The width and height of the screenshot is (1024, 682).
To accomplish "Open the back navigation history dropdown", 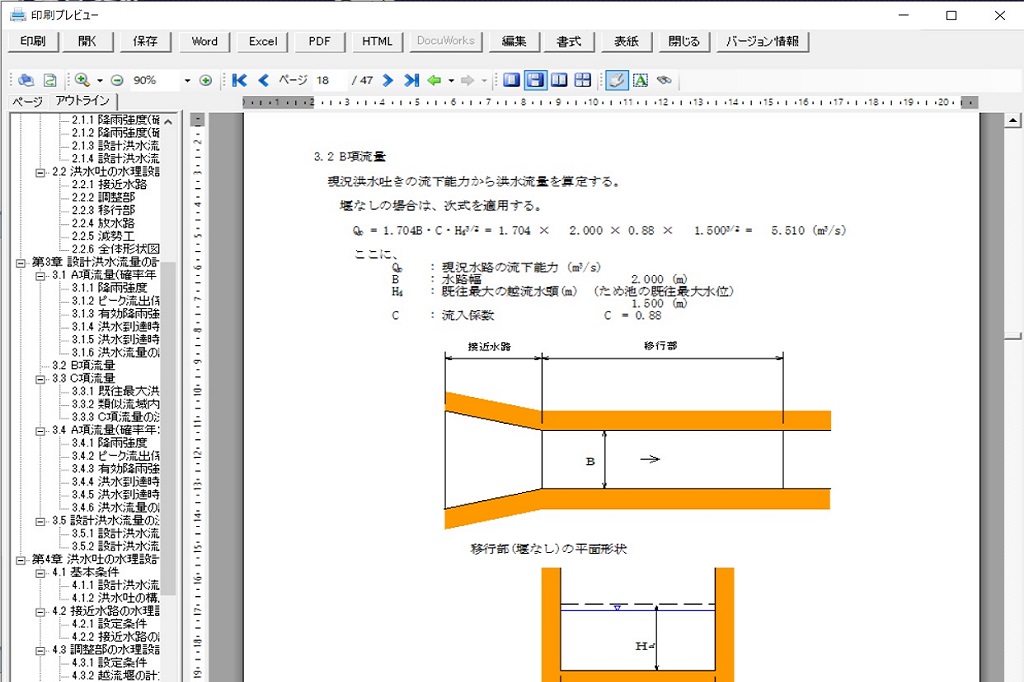I will (x=451, y=80).
